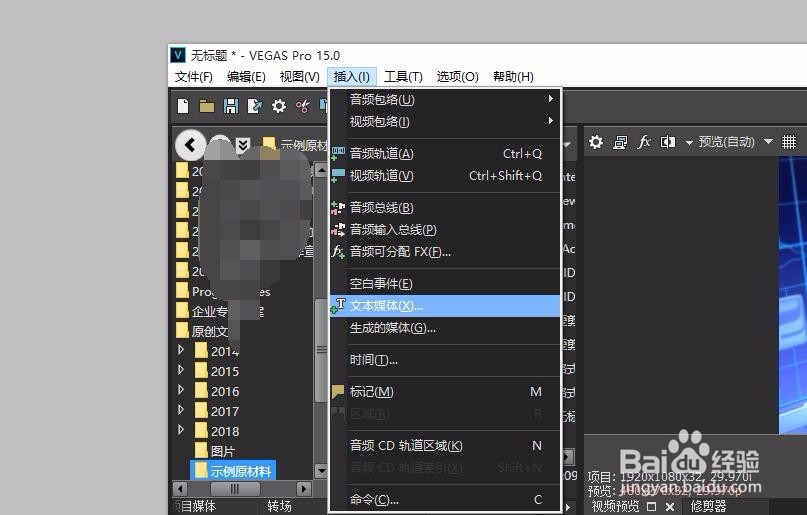807x515 pixels.
Task: Close the open 插入(I) menu
Action: click(352, 77)
